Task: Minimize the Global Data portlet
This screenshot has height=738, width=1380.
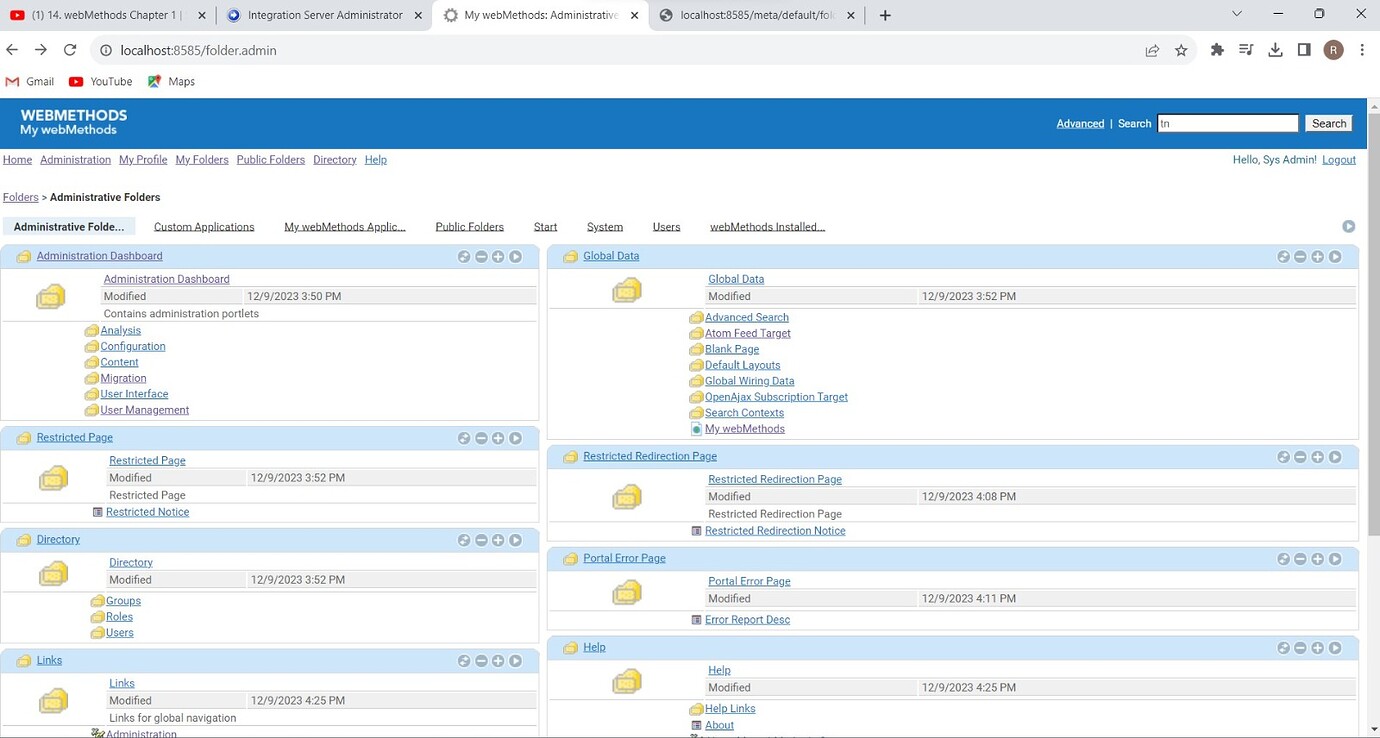Action: pyautogui.click(x=1300, y=257)
